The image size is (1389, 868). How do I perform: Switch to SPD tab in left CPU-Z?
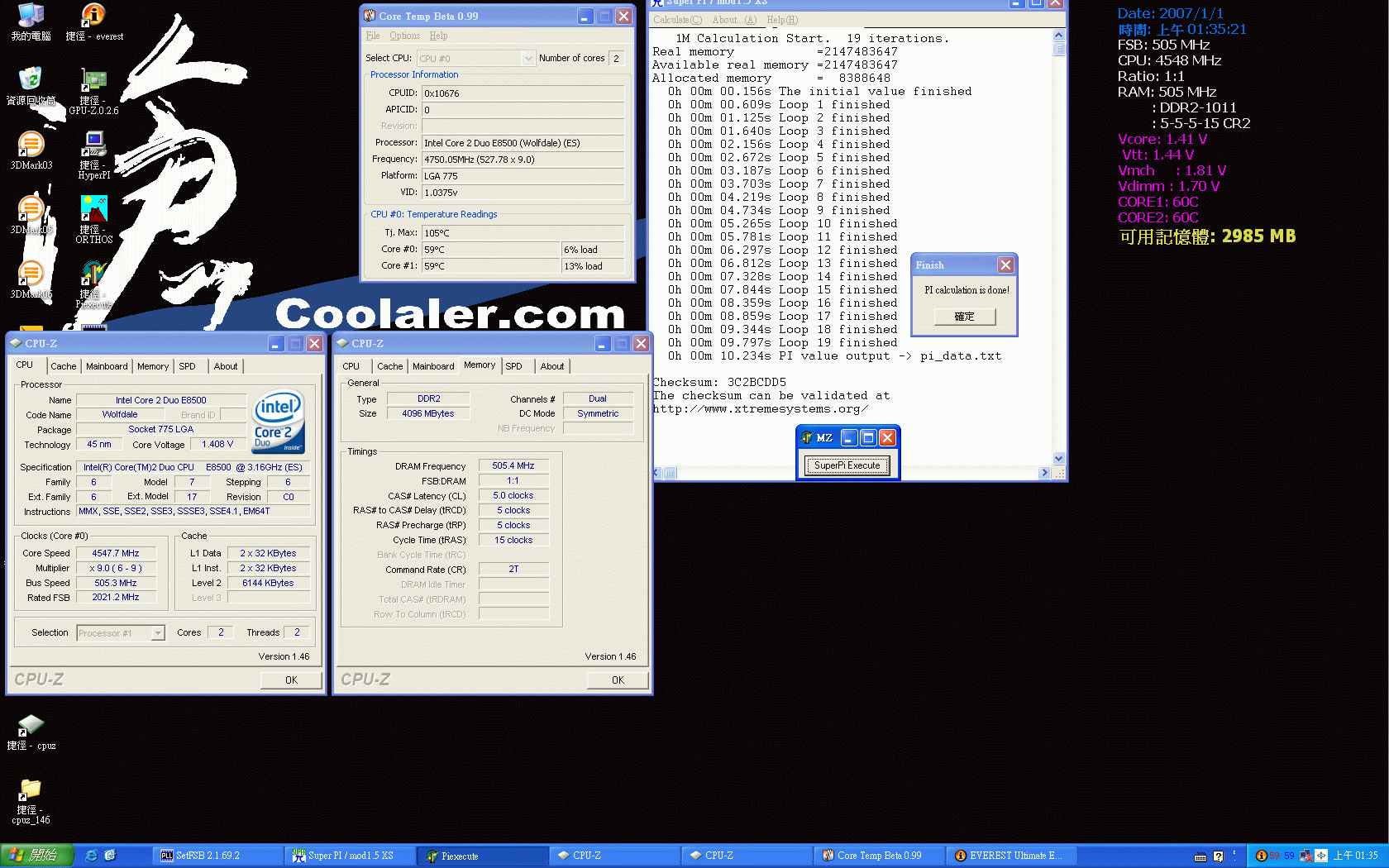coord(188,366)
